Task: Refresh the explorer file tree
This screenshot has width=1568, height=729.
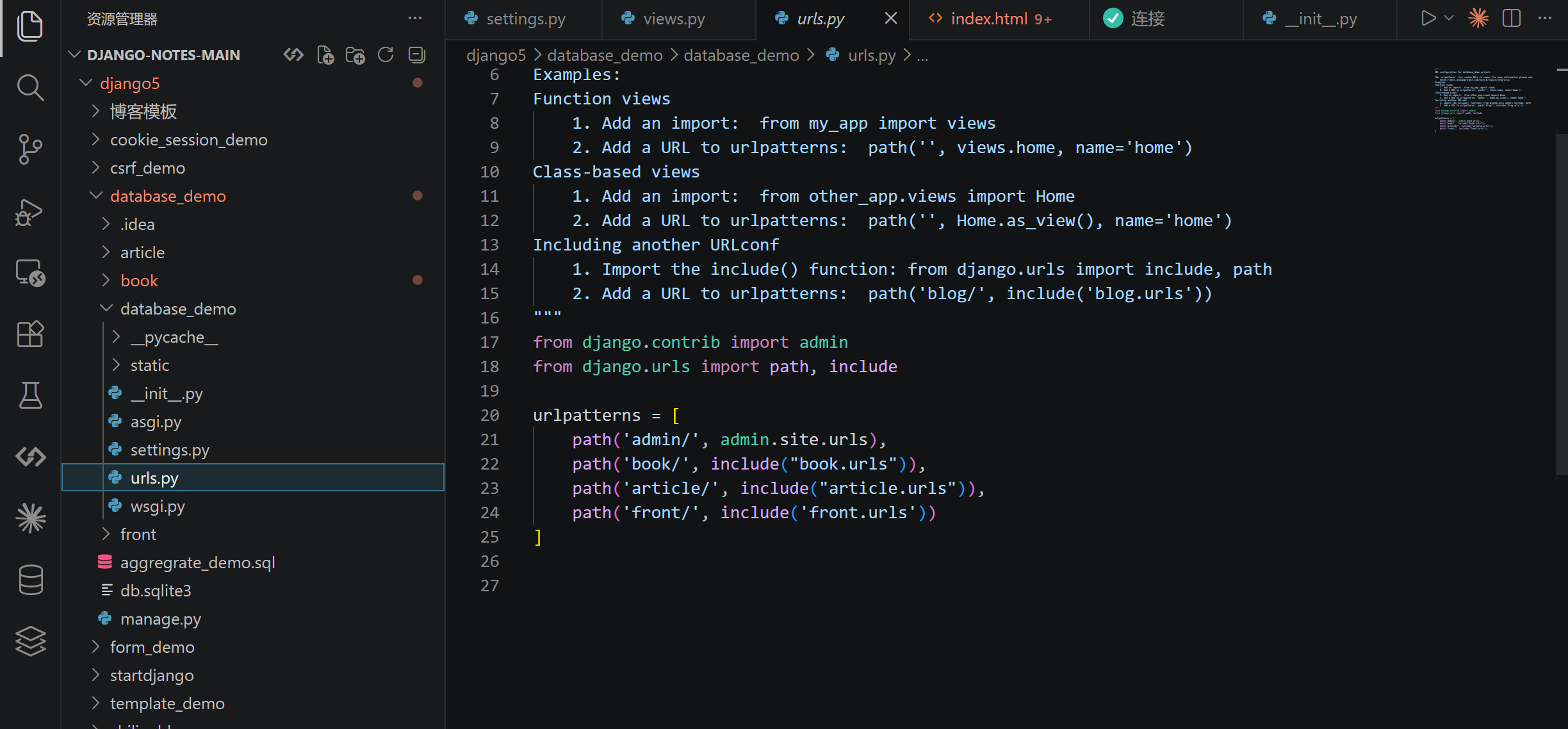Action: [x=386, y=55]
